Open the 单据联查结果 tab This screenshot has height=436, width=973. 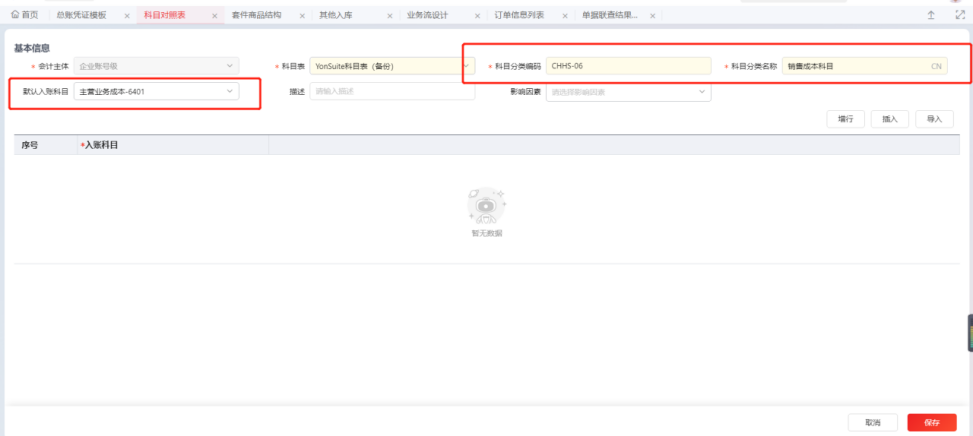point(609,15)
